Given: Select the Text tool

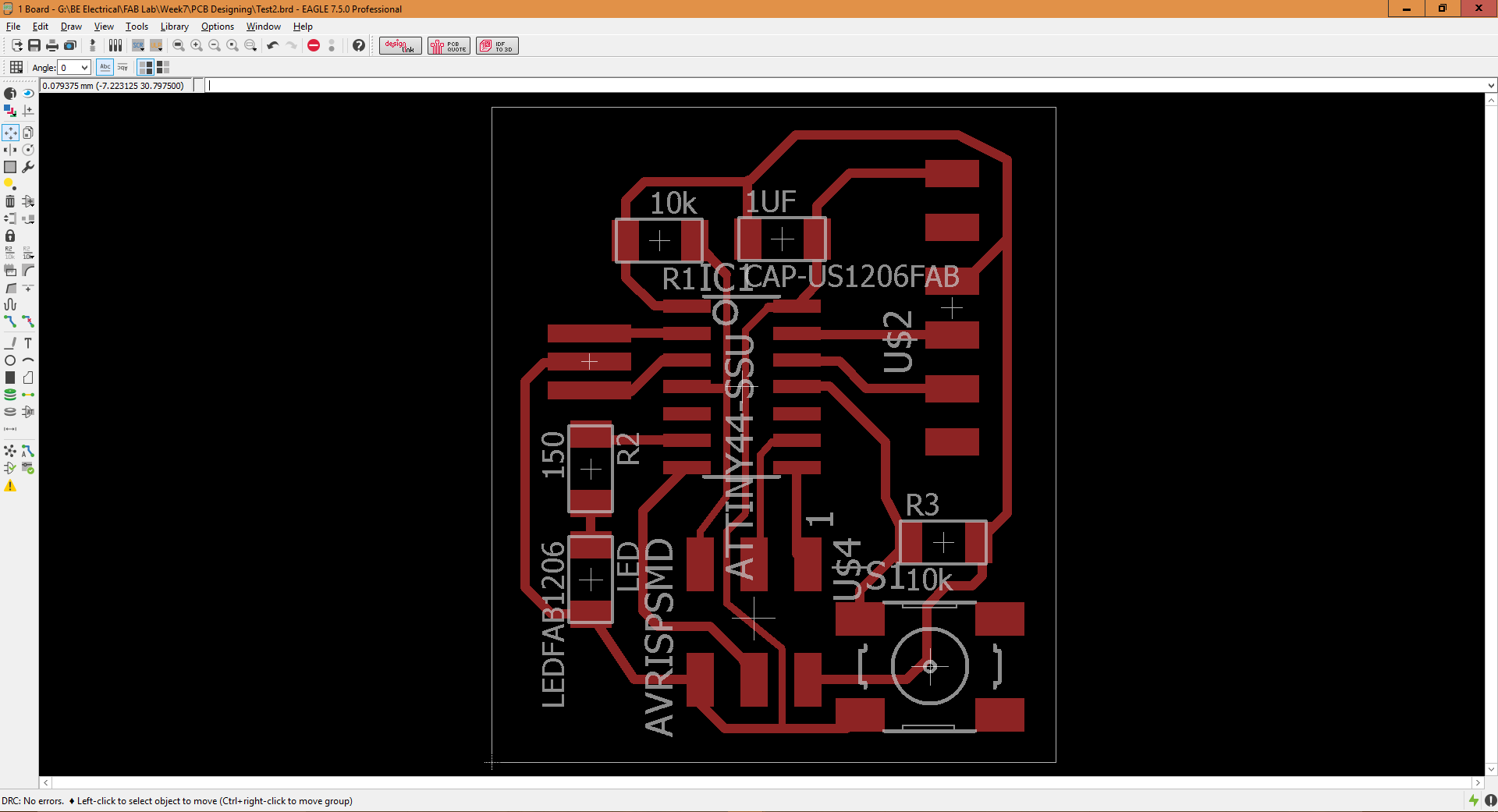Looking at the screenshot, I should click(28, 343).
